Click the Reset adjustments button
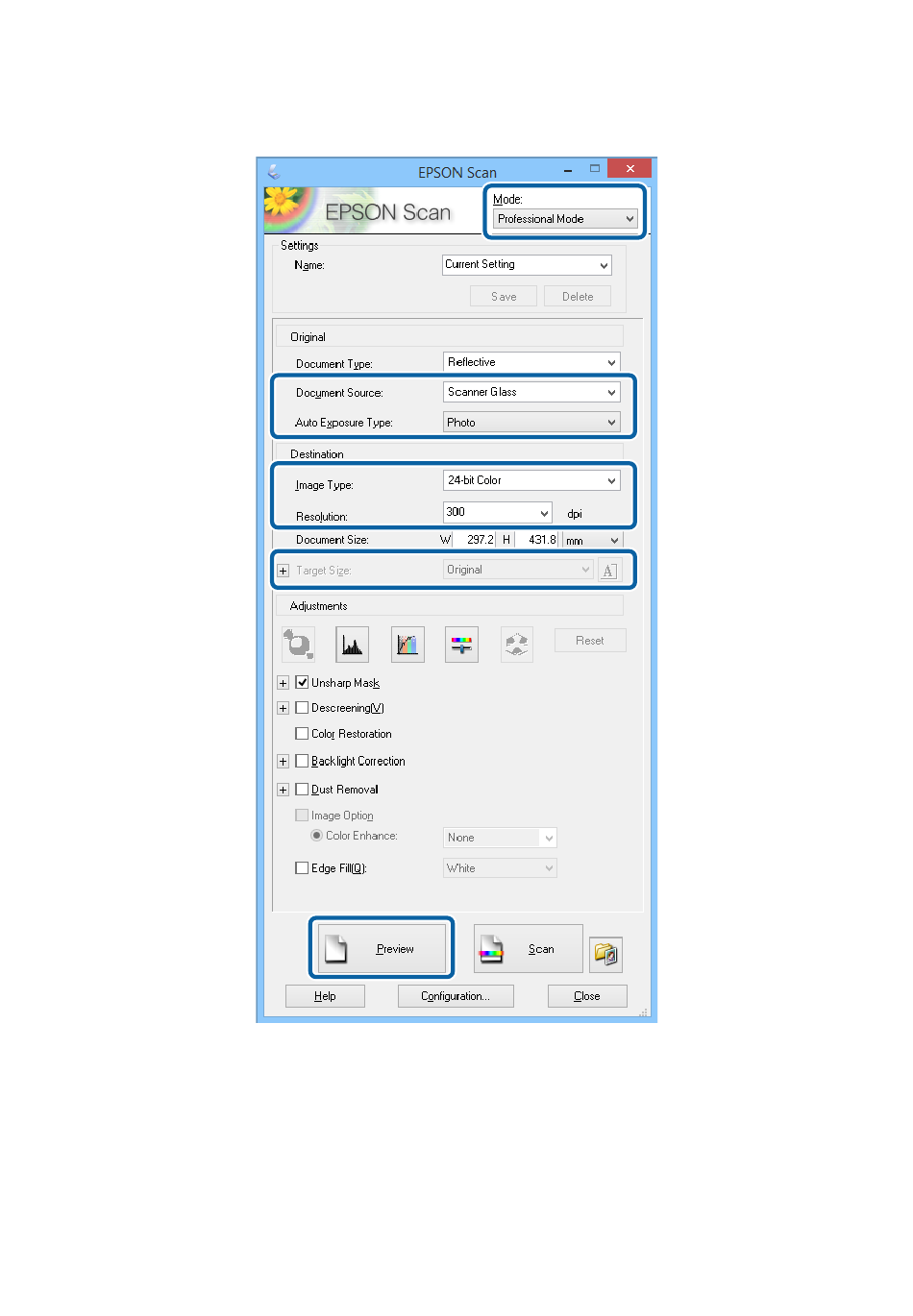 (590, 641)
